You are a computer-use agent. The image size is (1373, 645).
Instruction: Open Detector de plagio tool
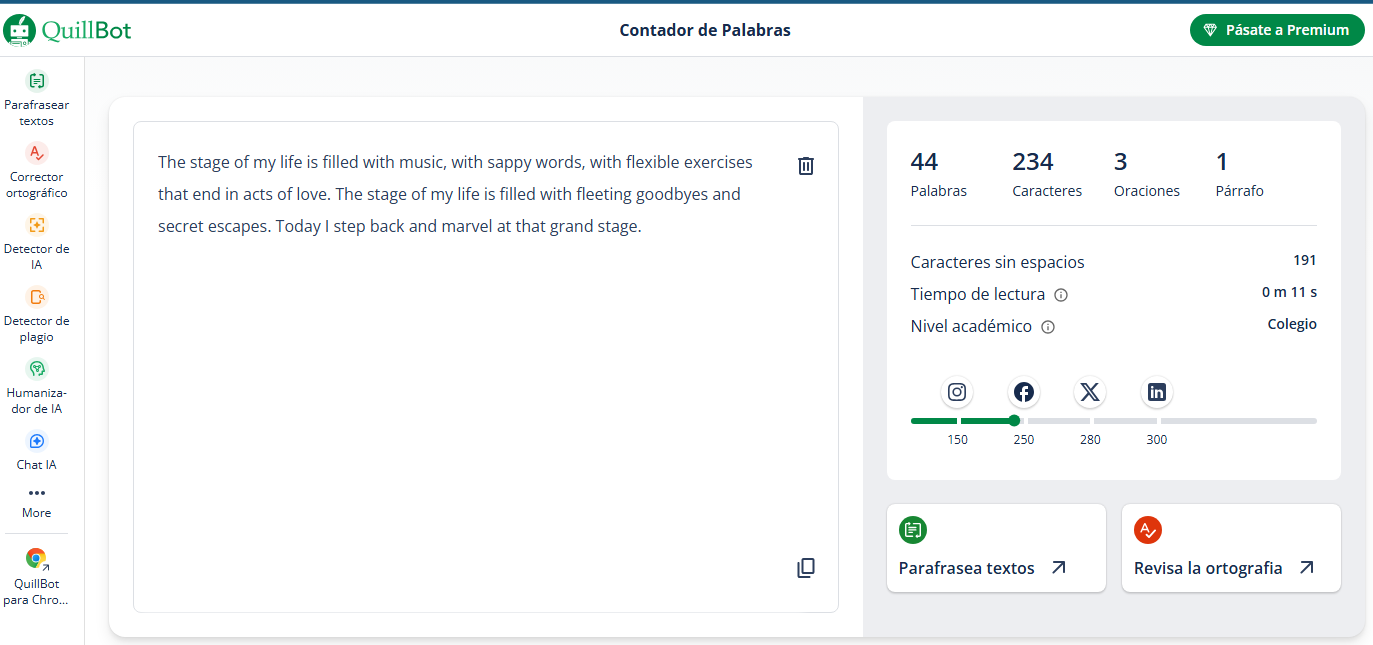point(37,315)
